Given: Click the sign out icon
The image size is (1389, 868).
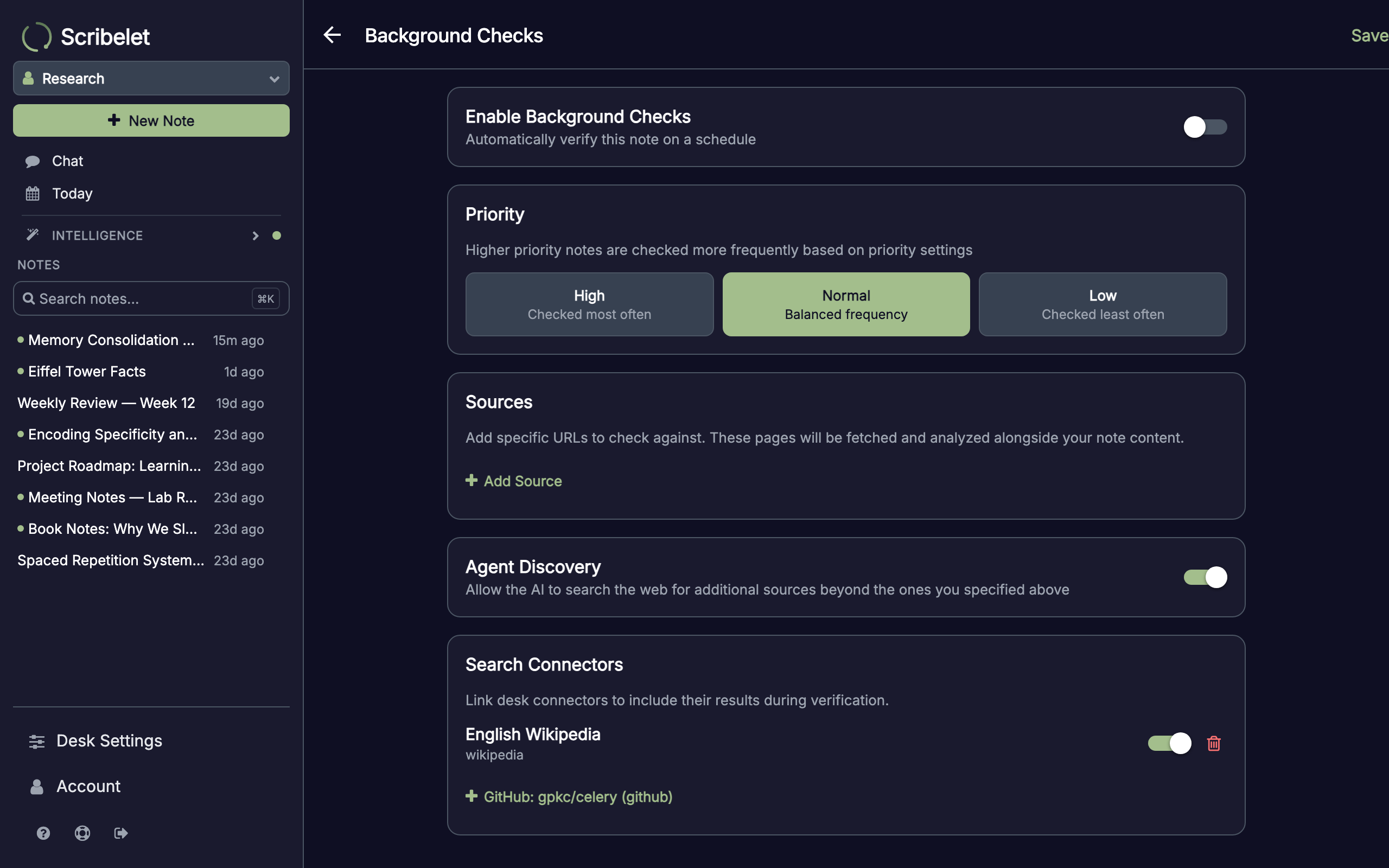Looking at the screenshot, I should [x=121, y=833].
